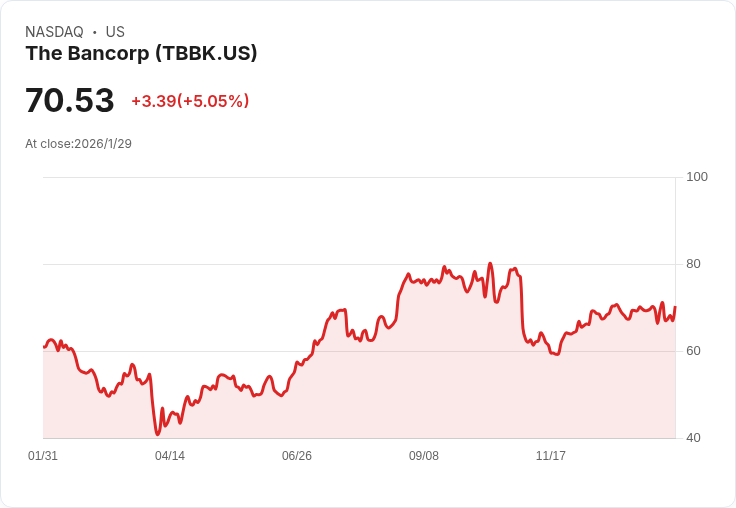Click the 01/31 date axis label

coord(43,456)
